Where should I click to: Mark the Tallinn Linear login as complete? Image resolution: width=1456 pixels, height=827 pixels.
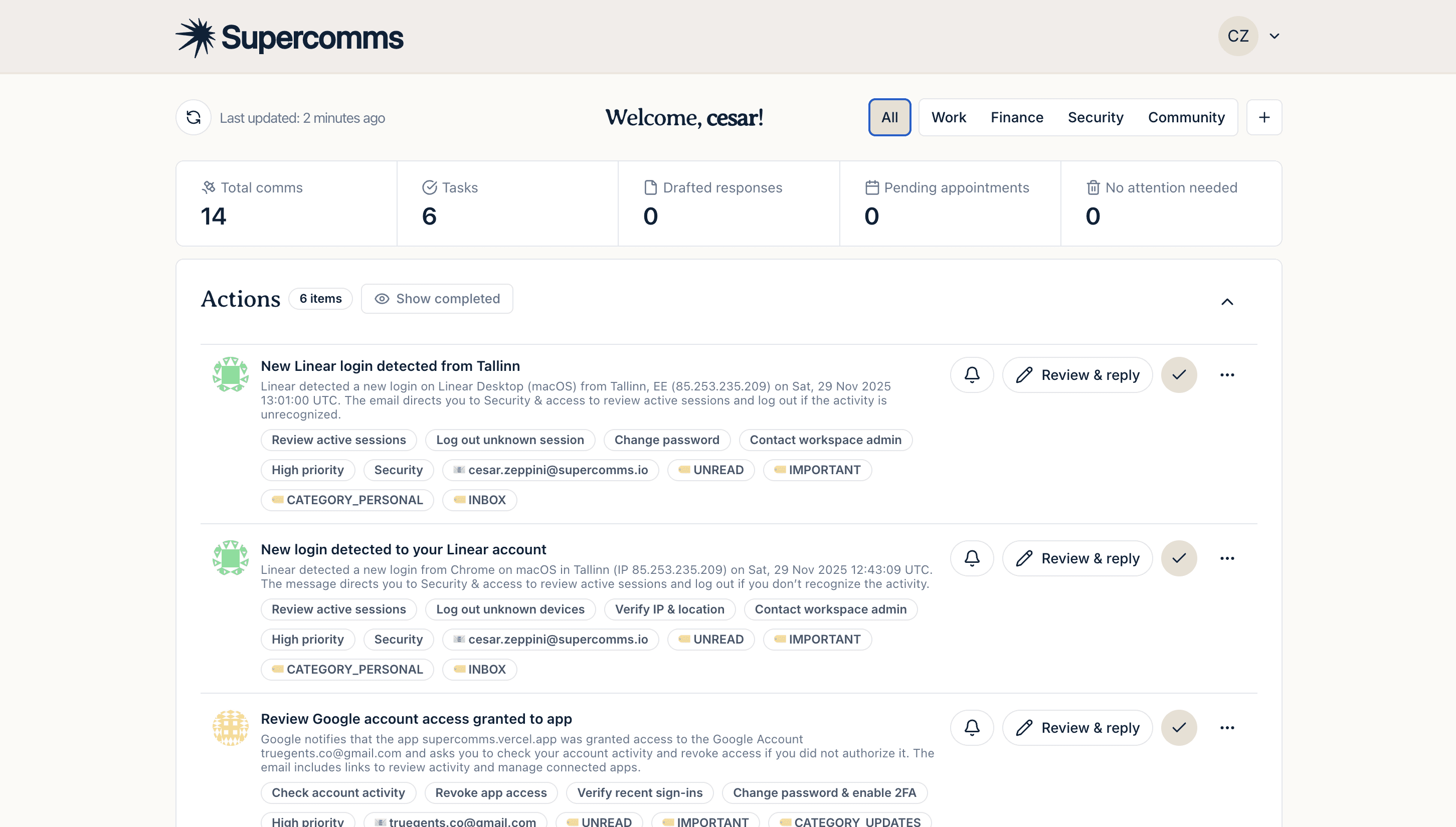pos(1179,374)
